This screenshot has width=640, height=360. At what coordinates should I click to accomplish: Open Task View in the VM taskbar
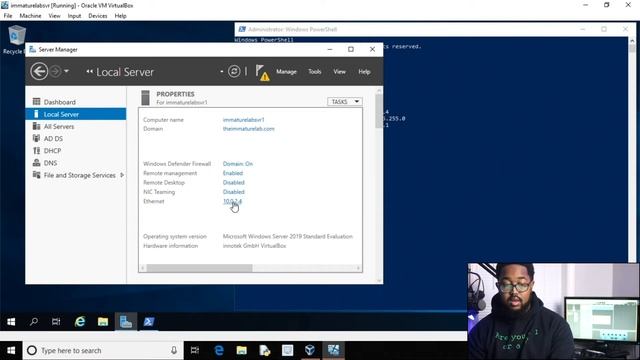(56, 322)
